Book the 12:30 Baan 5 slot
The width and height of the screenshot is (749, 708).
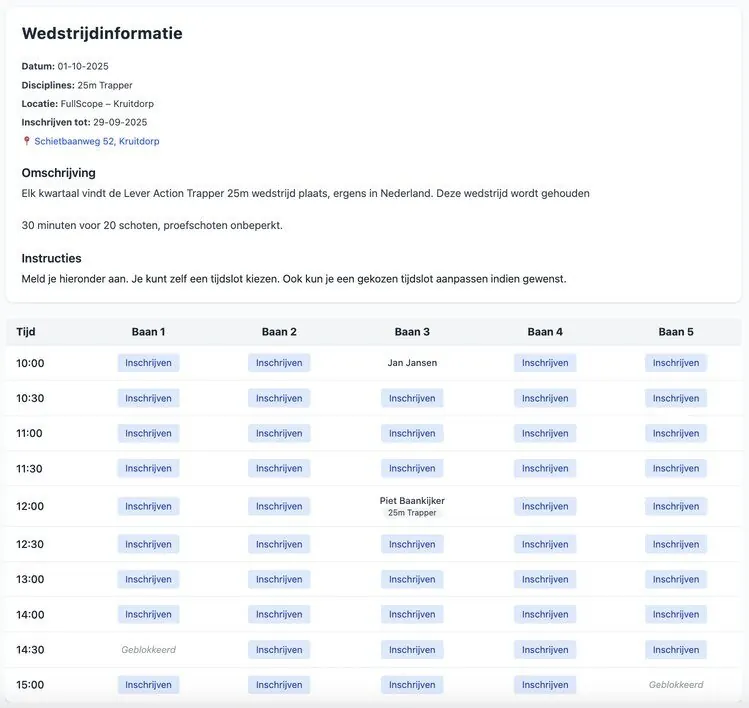[676, 544]
